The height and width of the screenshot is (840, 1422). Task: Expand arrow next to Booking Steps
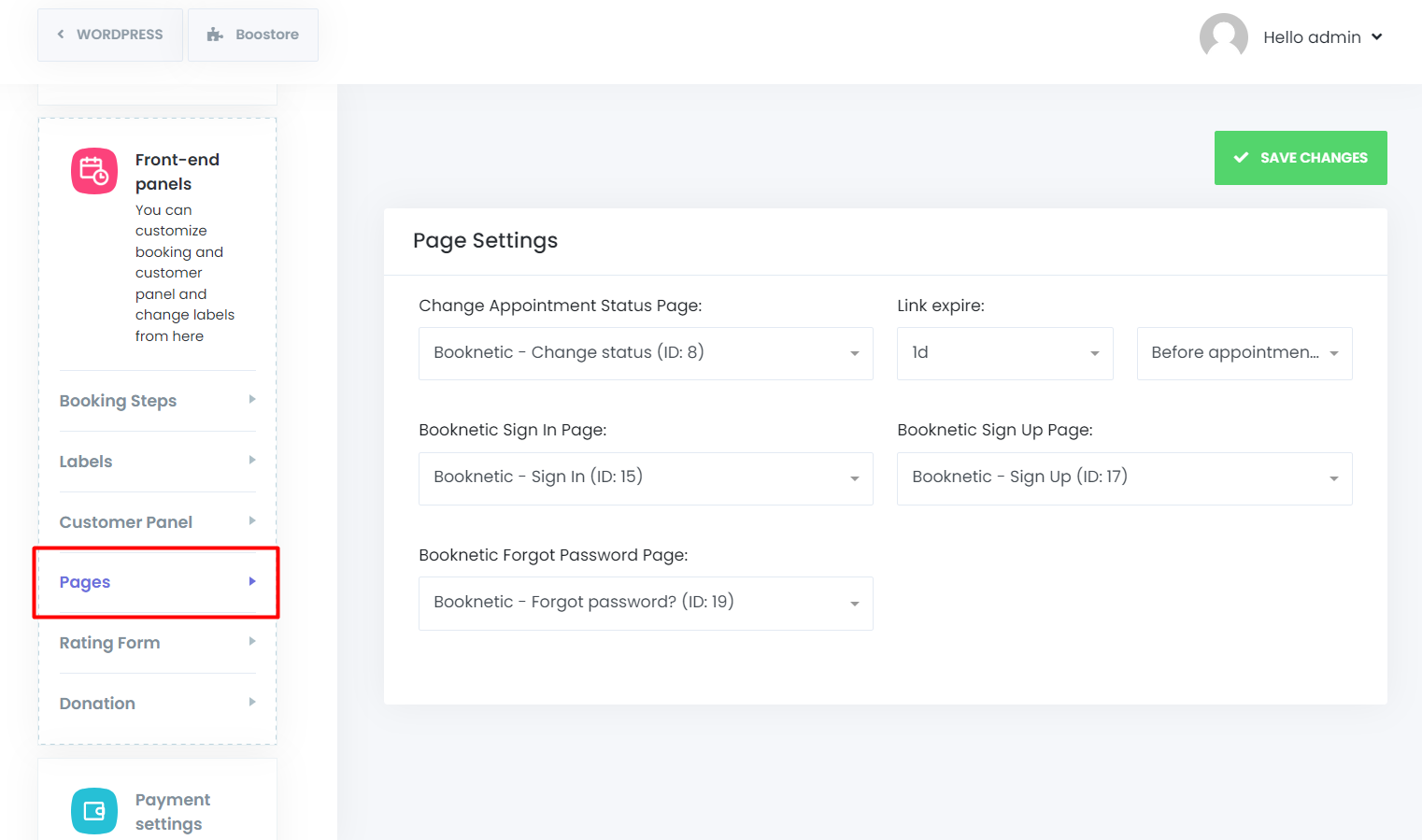[x=252, y=400]
